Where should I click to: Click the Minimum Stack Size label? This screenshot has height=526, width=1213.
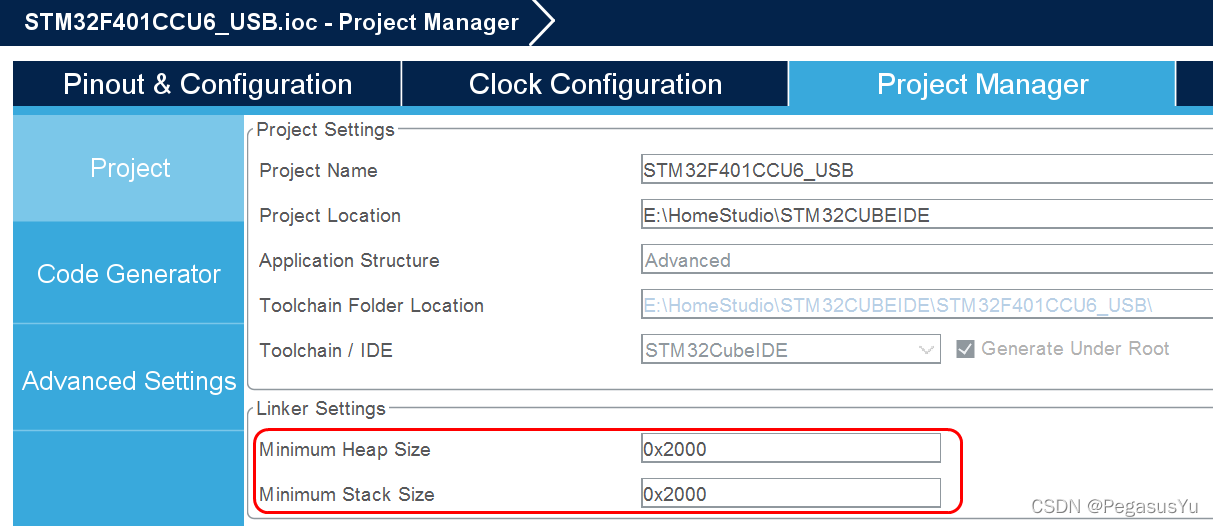[347, 494]
